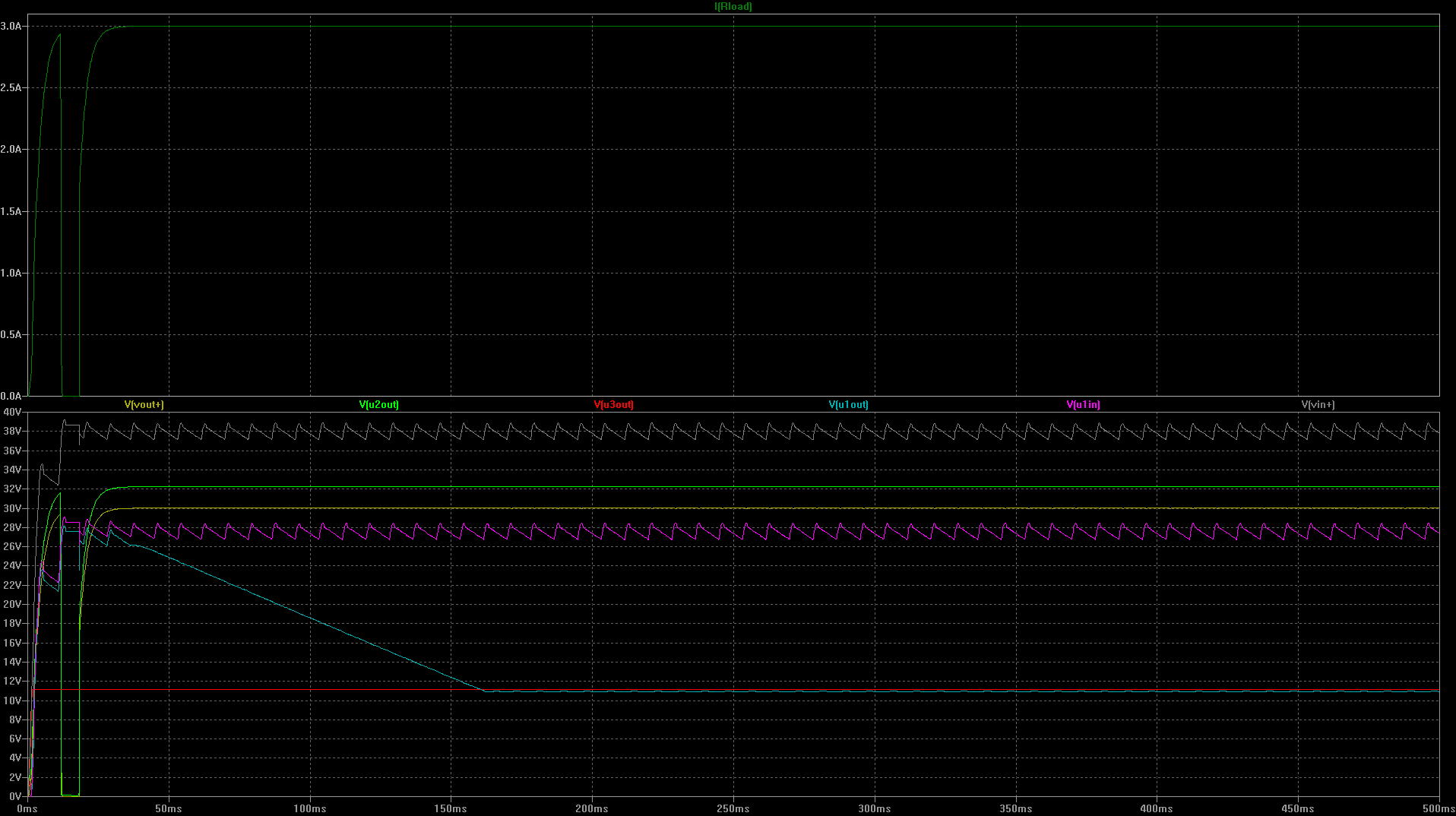Click the 40V axis value
The image size is (1456, 816).
(12, 413)
